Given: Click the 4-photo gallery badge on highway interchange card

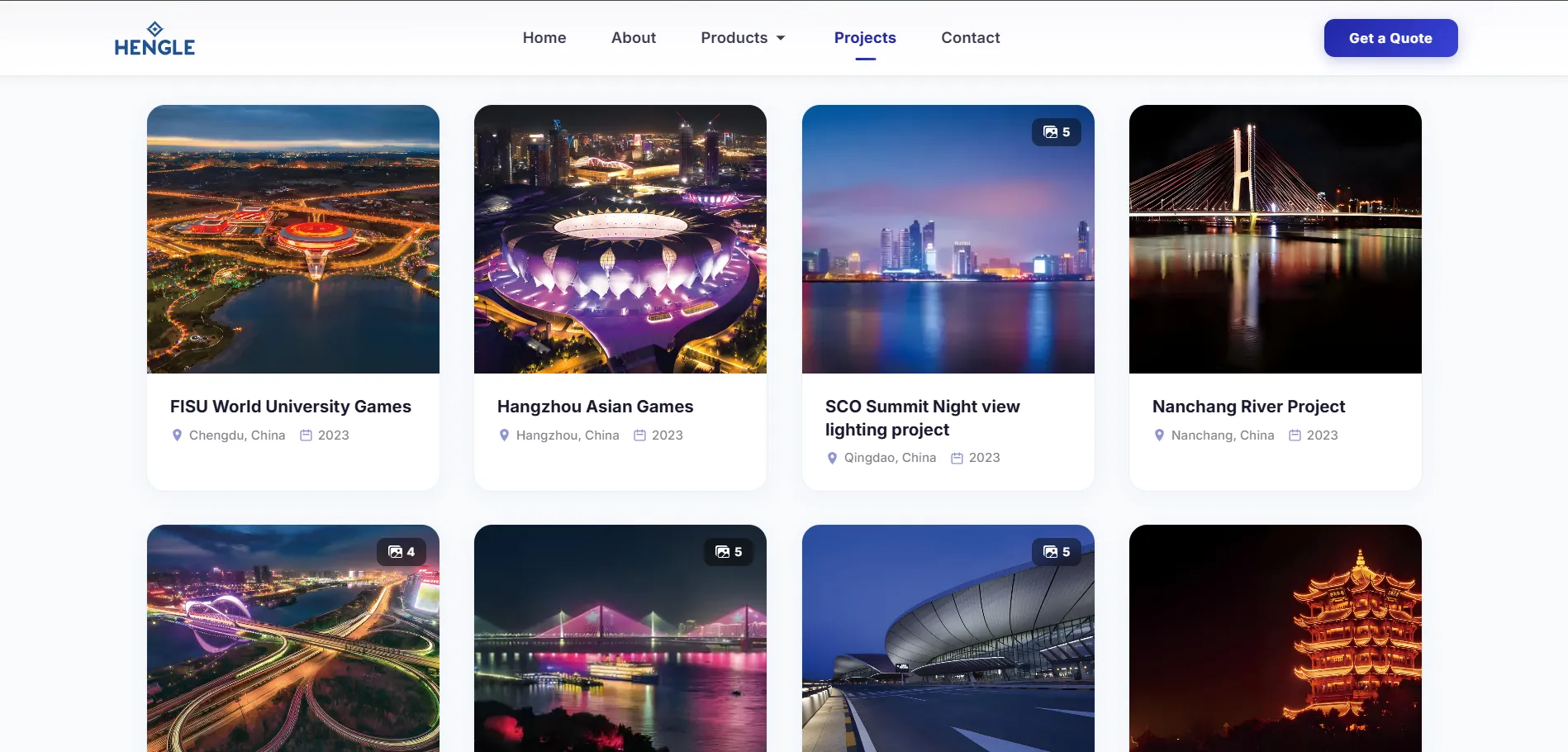Looking at the screenshot, I should click(402, 552).
